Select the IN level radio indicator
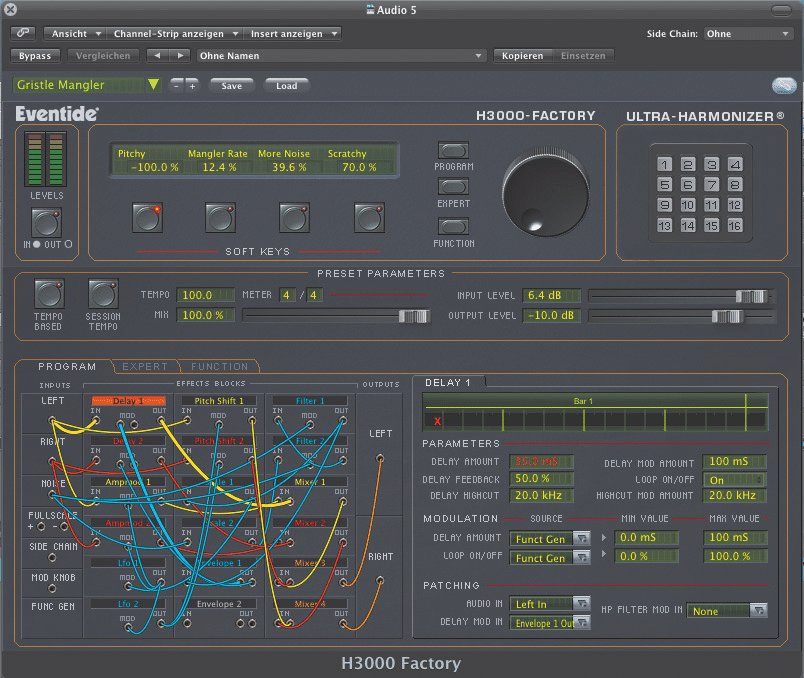Screen dimensions: 804x678 tap(36, 245)
